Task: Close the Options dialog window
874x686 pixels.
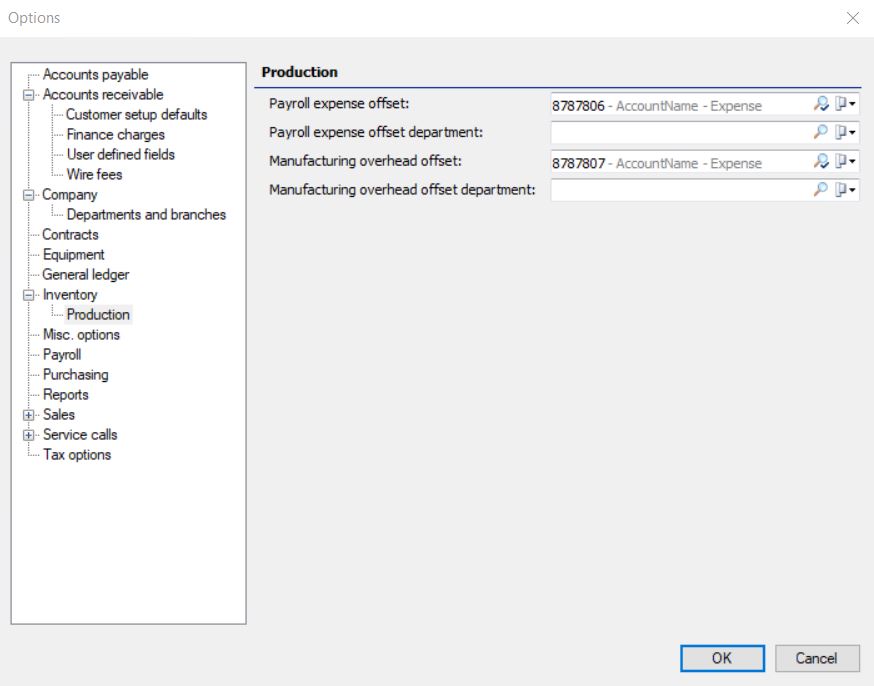Action: click(852, 18)
